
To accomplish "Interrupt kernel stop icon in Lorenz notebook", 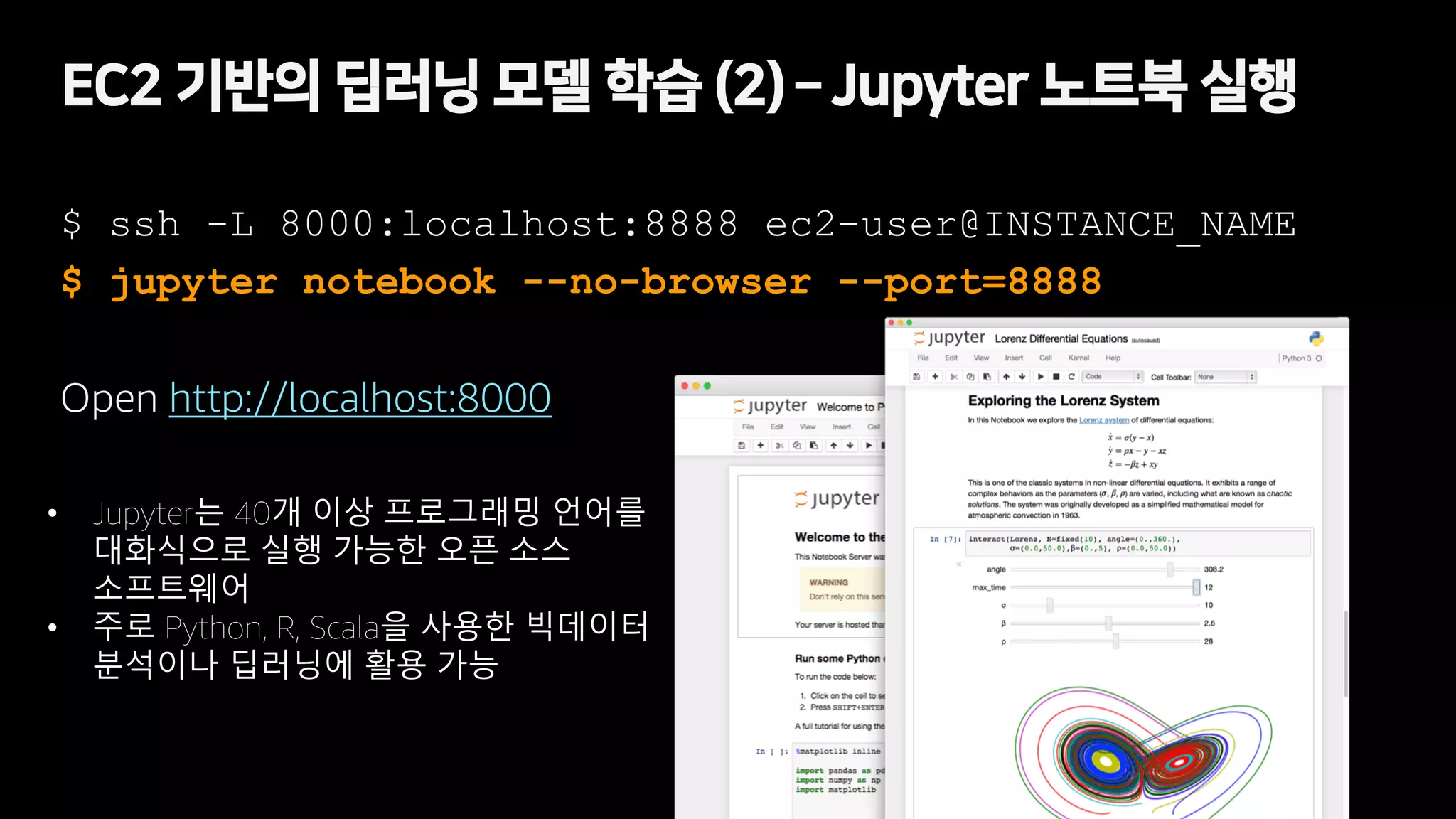I will (x=1056, y=377).
